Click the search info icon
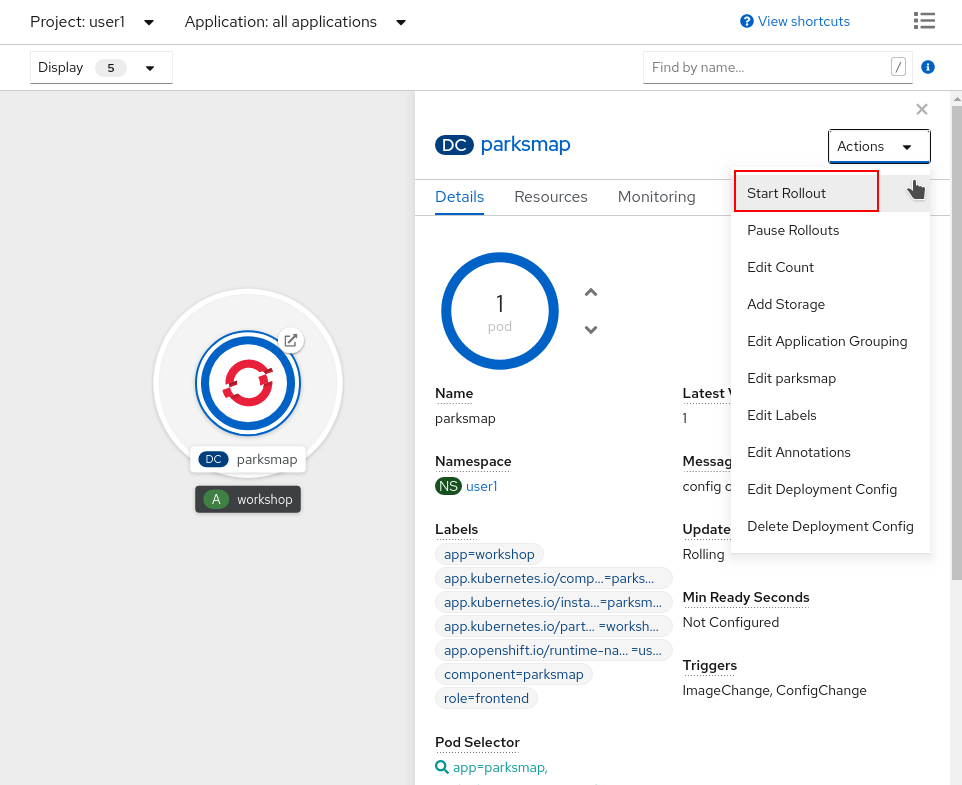This screenshot has height=785, width=962. pyautogui.click(x=927, y=67)
